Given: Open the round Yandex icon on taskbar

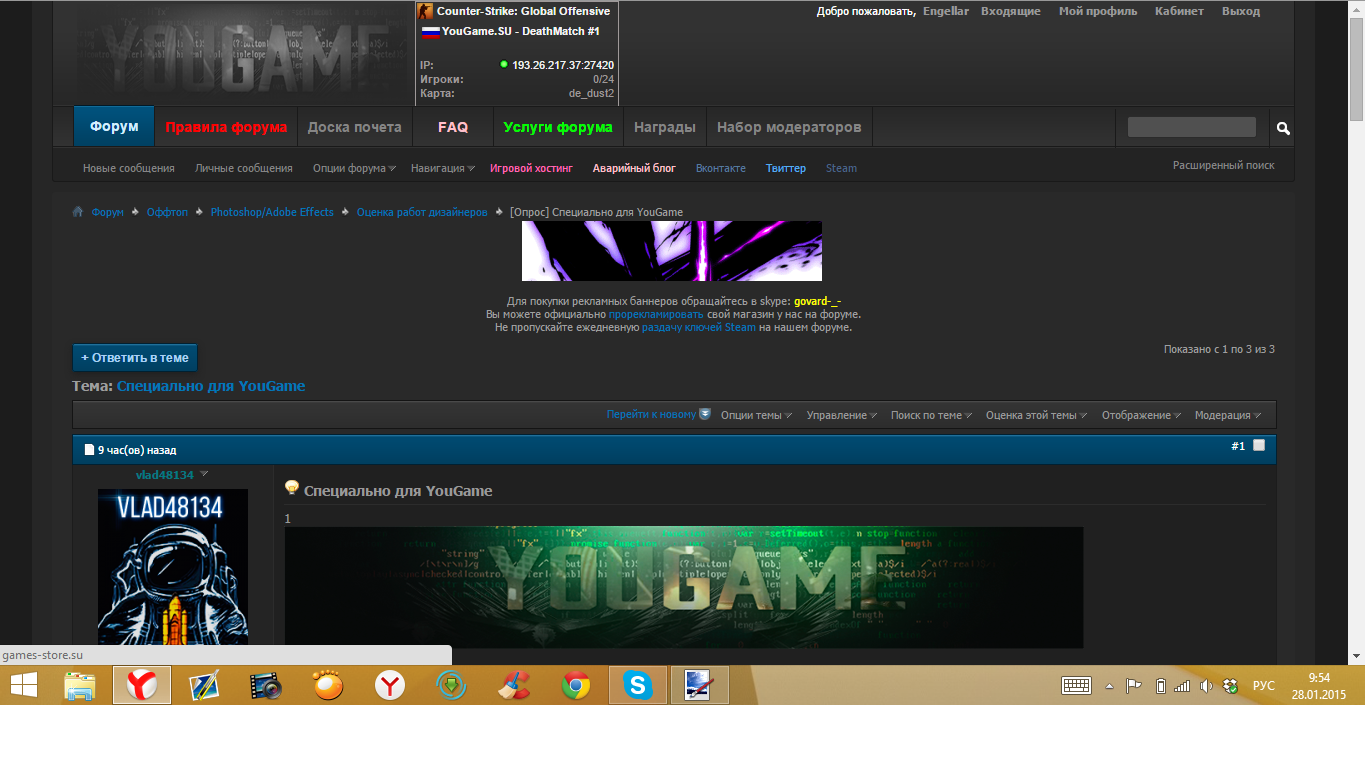Looking at the screenshot, I should click(x=389, y=686).
